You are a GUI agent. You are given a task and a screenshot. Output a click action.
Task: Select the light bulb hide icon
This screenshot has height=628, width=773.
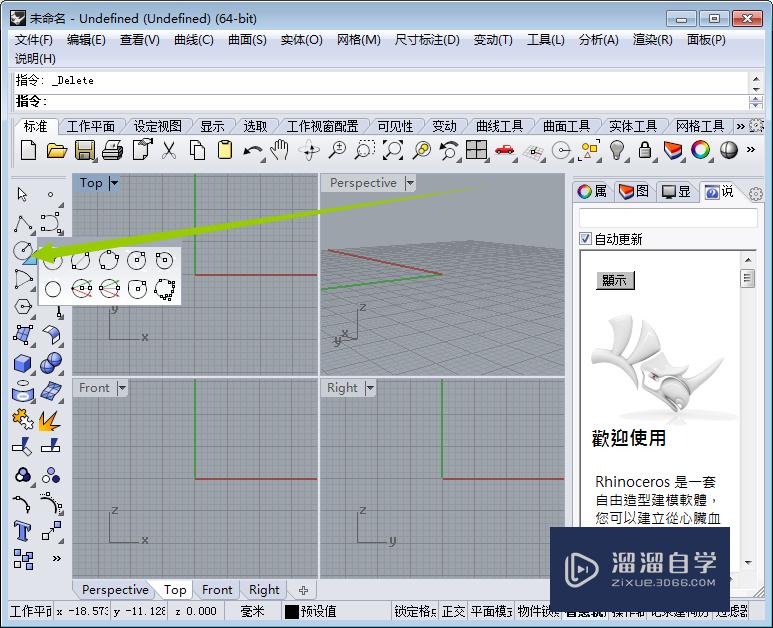[617, 150]
